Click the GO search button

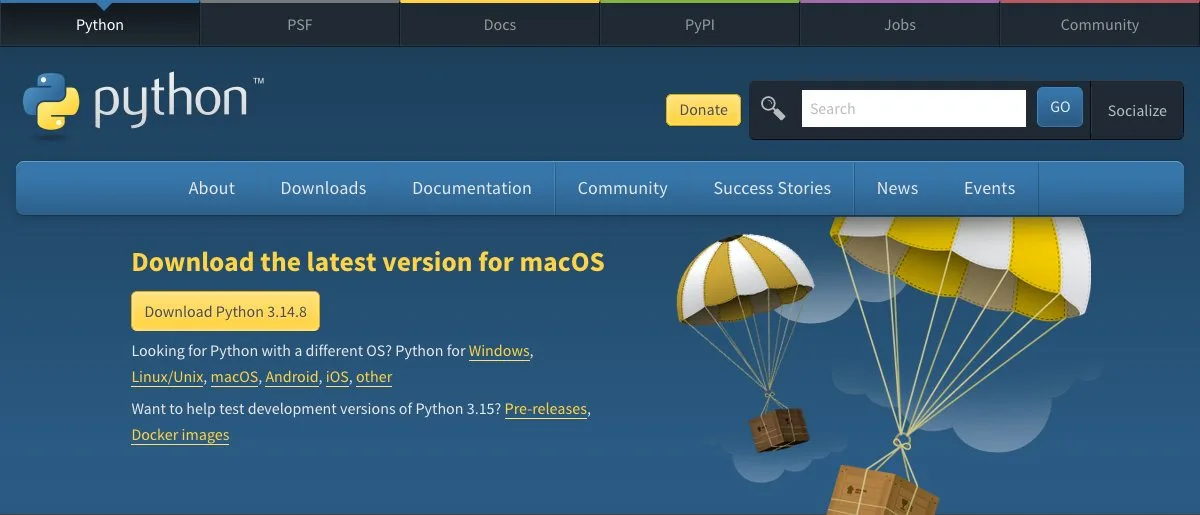1060,107
